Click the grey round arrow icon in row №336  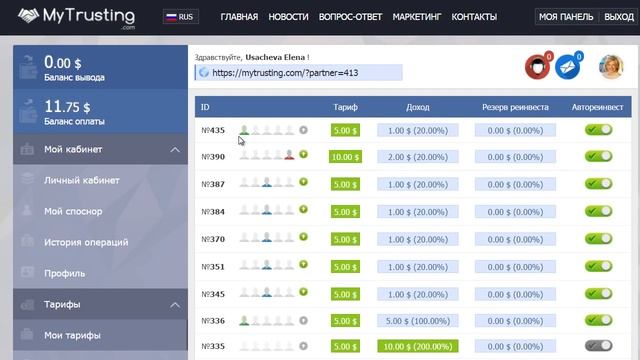tap(303, 320)
